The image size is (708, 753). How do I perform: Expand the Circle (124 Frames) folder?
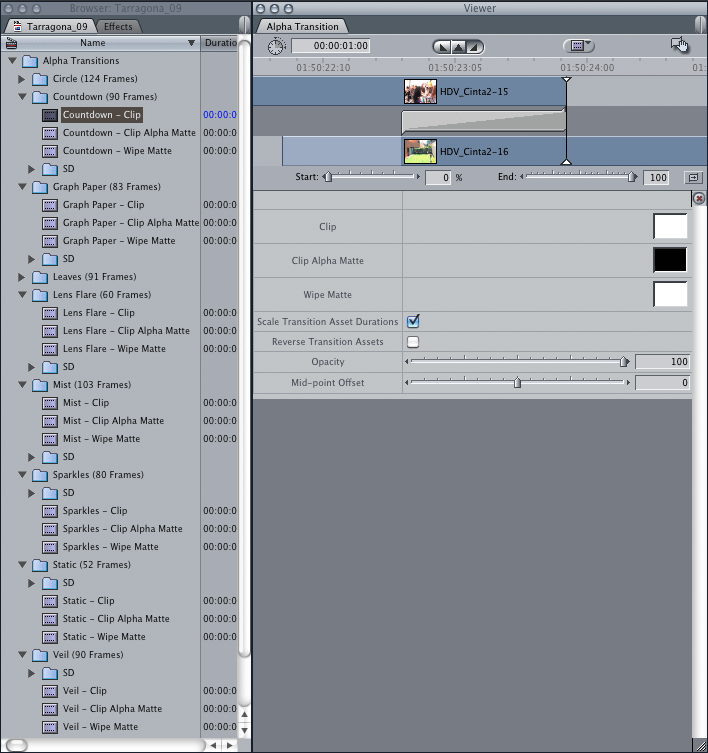22,79
